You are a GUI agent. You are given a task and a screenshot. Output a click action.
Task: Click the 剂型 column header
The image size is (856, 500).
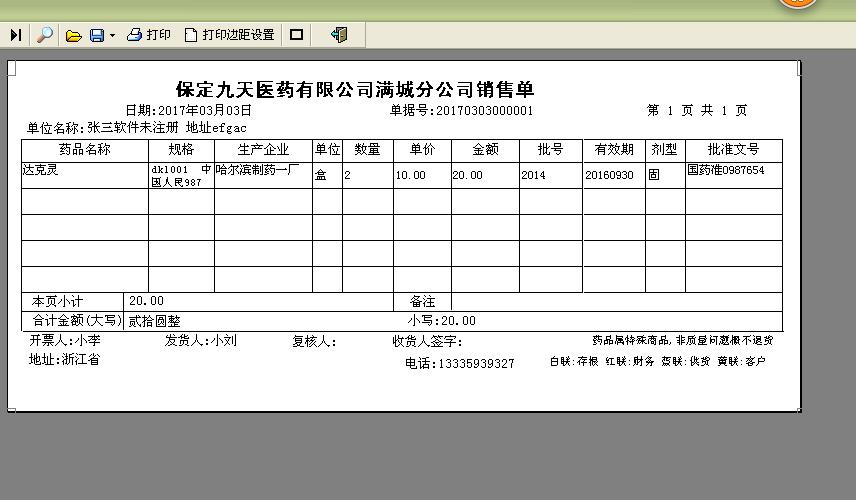[664, 150]
